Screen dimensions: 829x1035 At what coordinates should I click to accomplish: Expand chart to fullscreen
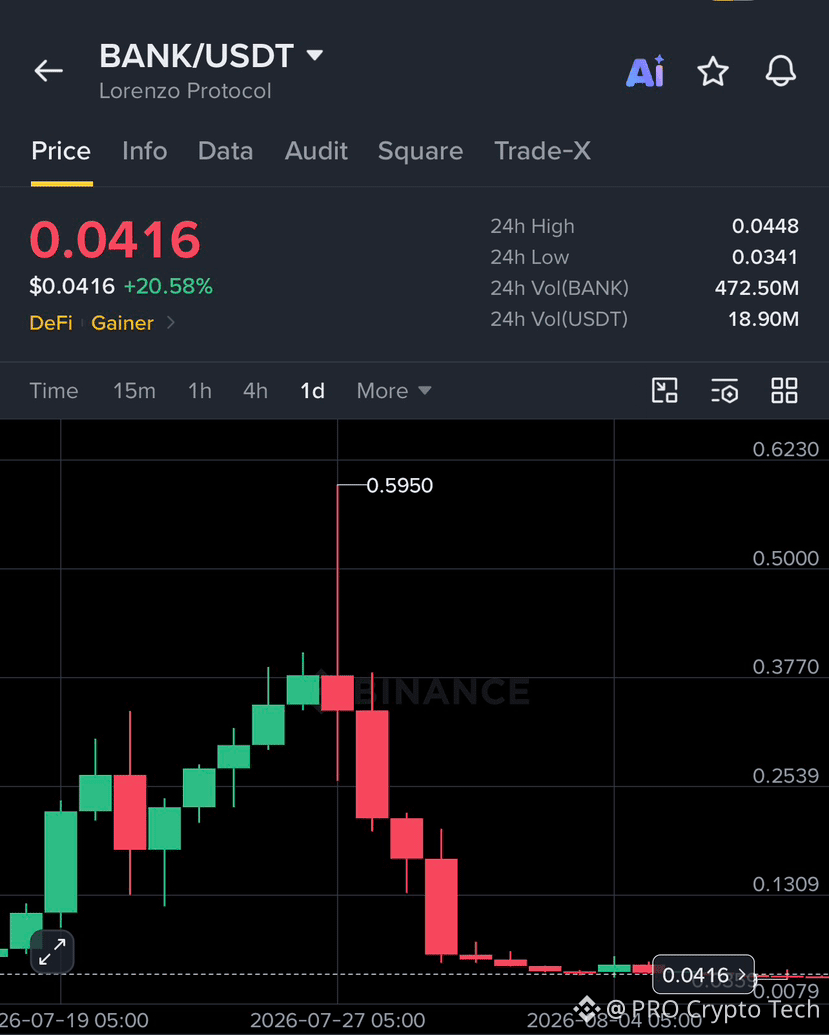52,951
